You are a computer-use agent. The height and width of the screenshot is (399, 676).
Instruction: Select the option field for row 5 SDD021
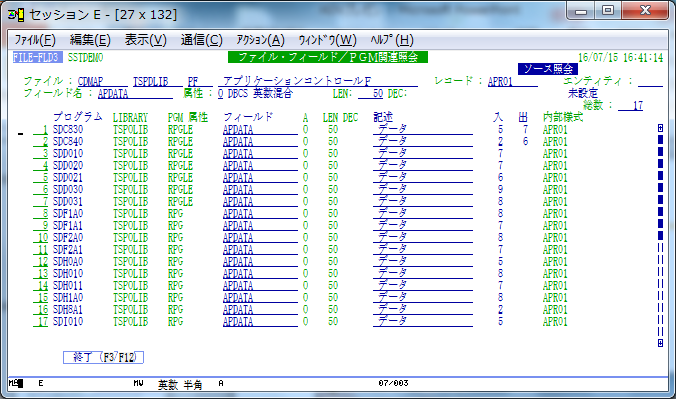41,177
